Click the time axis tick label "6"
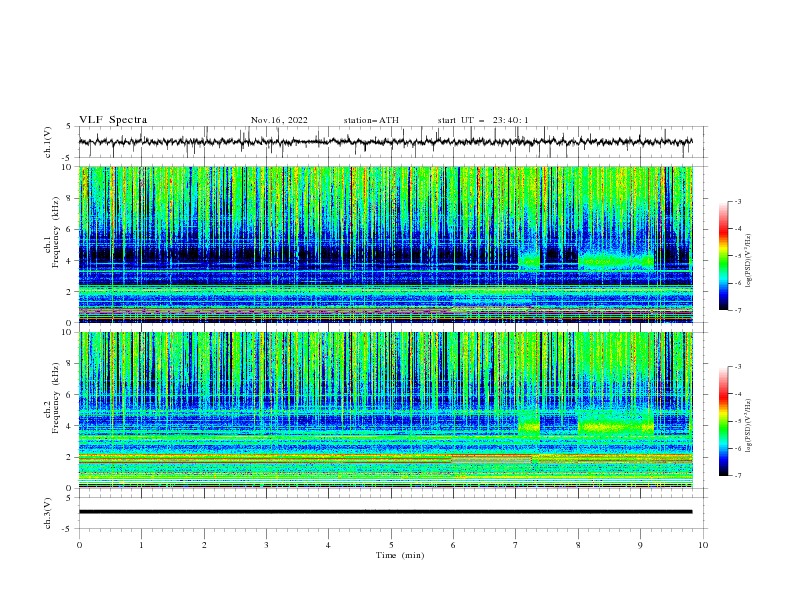792x612 pixels. pos(453,545)
